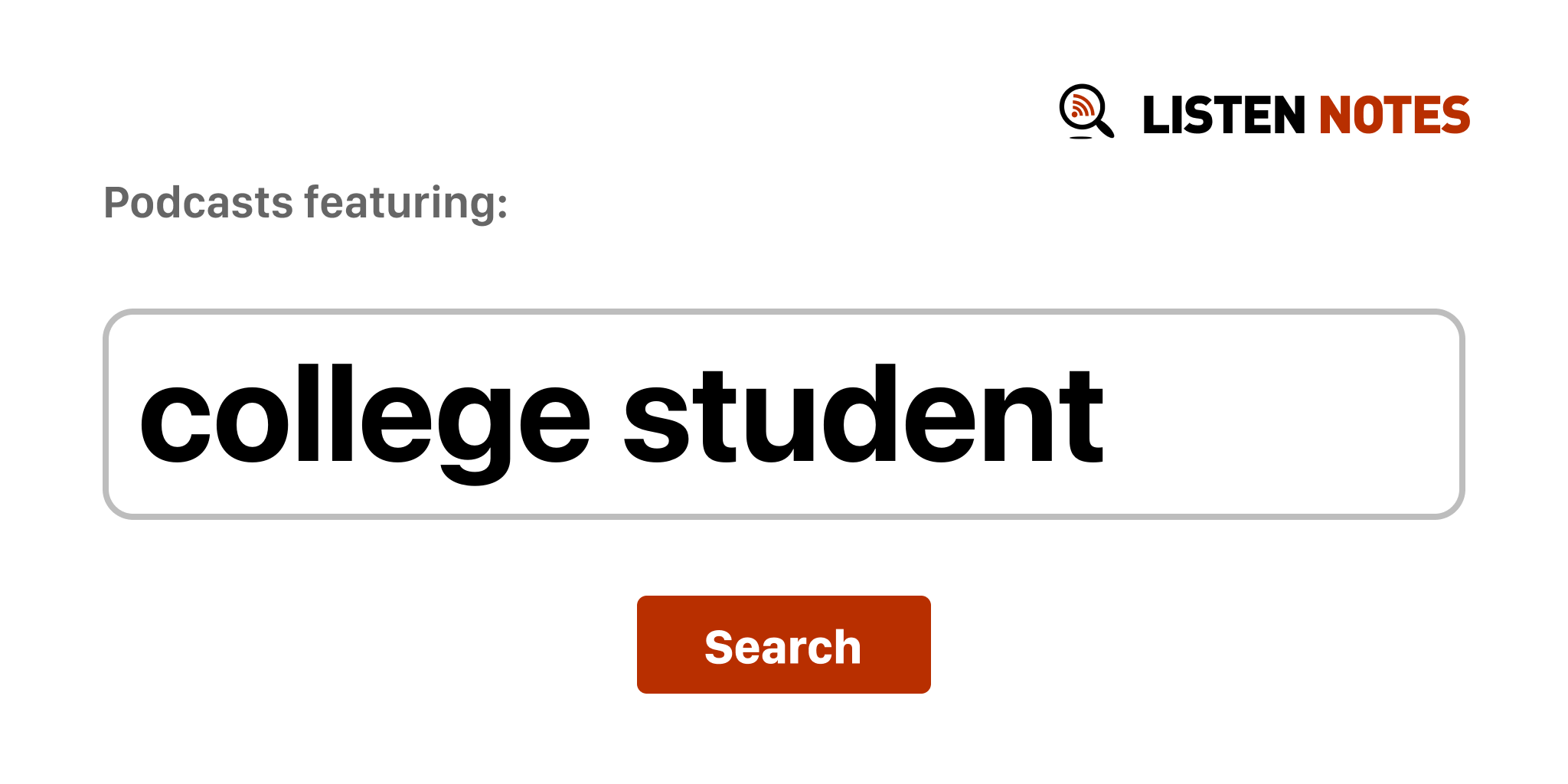Click the word 'featuring:' in the label
1568x784 pixels.
click(x=406, y=203)
